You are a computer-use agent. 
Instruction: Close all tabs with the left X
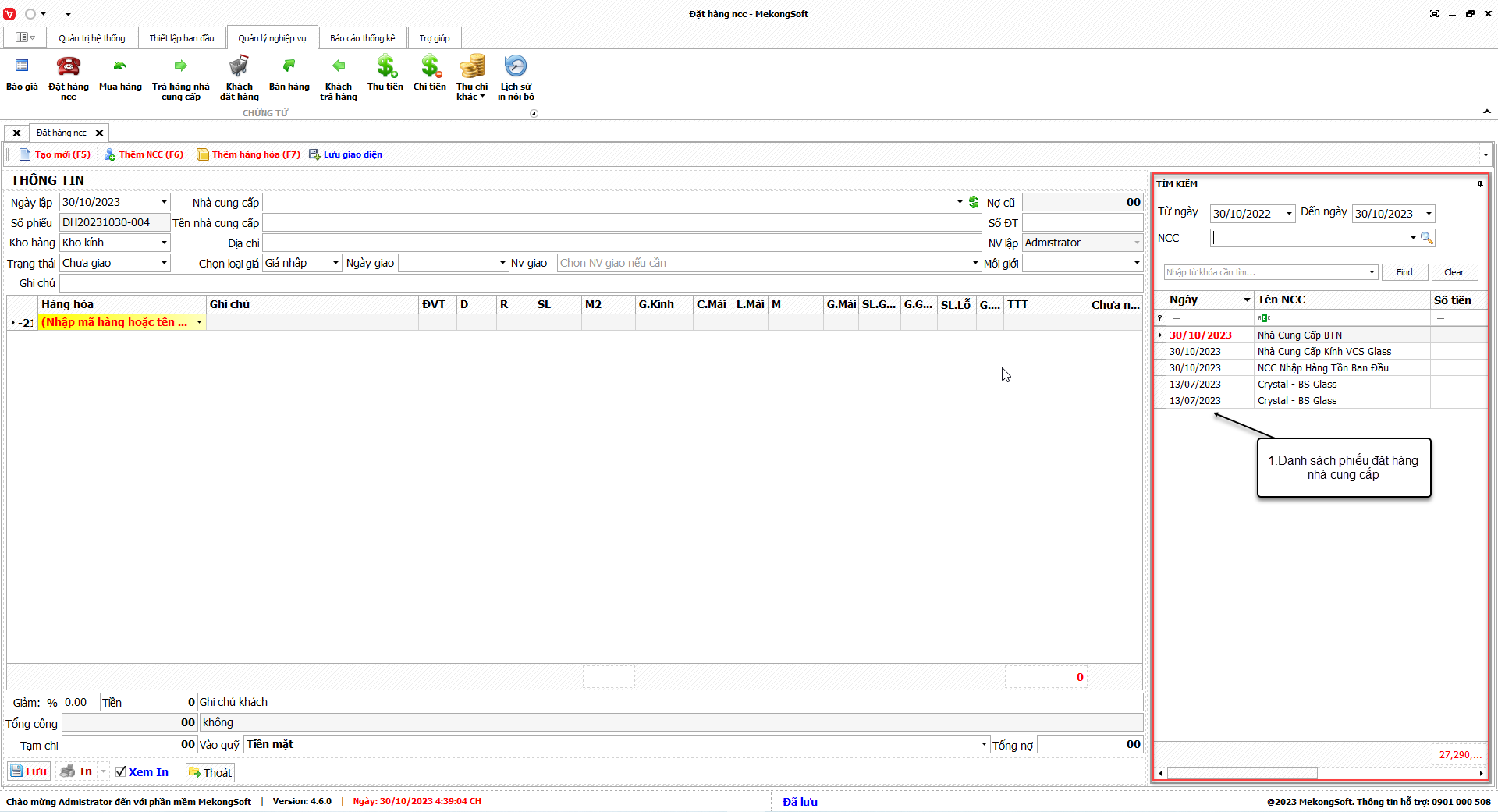[x=16, y=133]
